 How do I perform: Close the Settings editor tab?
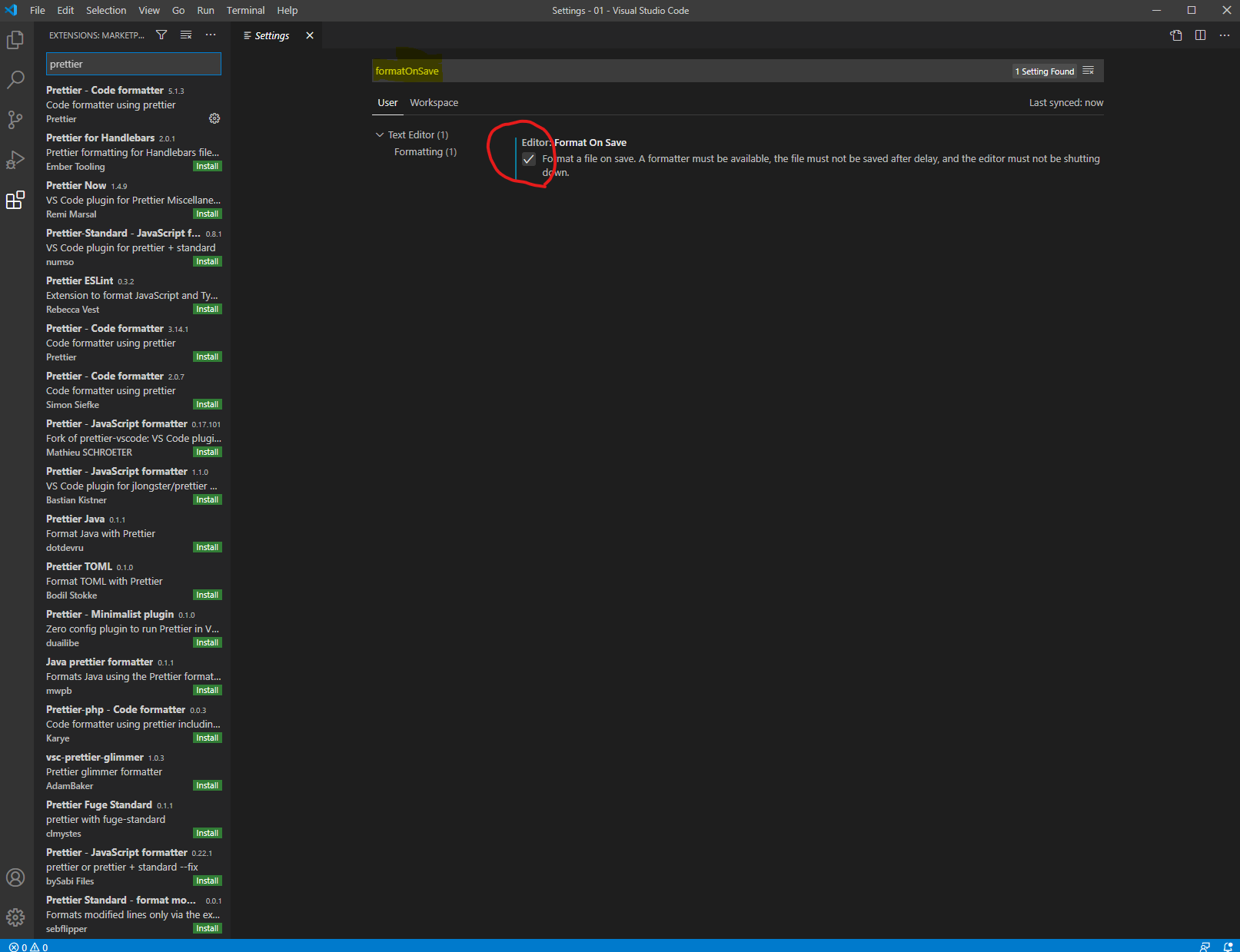coord(310,35)
